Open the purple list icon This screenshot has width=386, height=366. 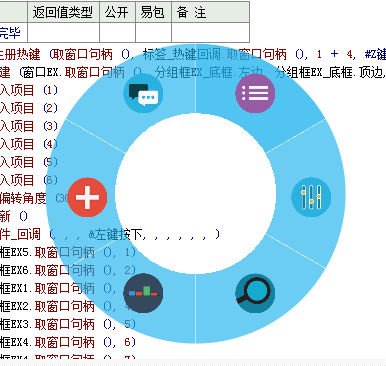click(255, 93)
